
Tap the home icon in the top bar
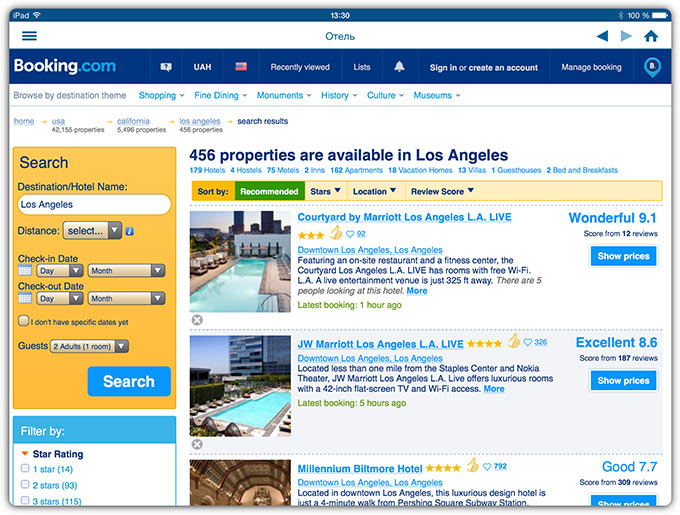(x=651, y=36)
